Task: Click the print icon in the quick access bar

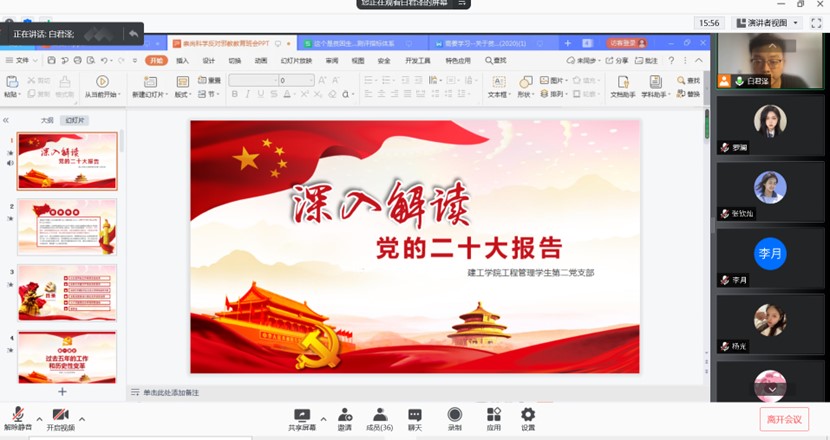Action: click(x=78, y=60)
